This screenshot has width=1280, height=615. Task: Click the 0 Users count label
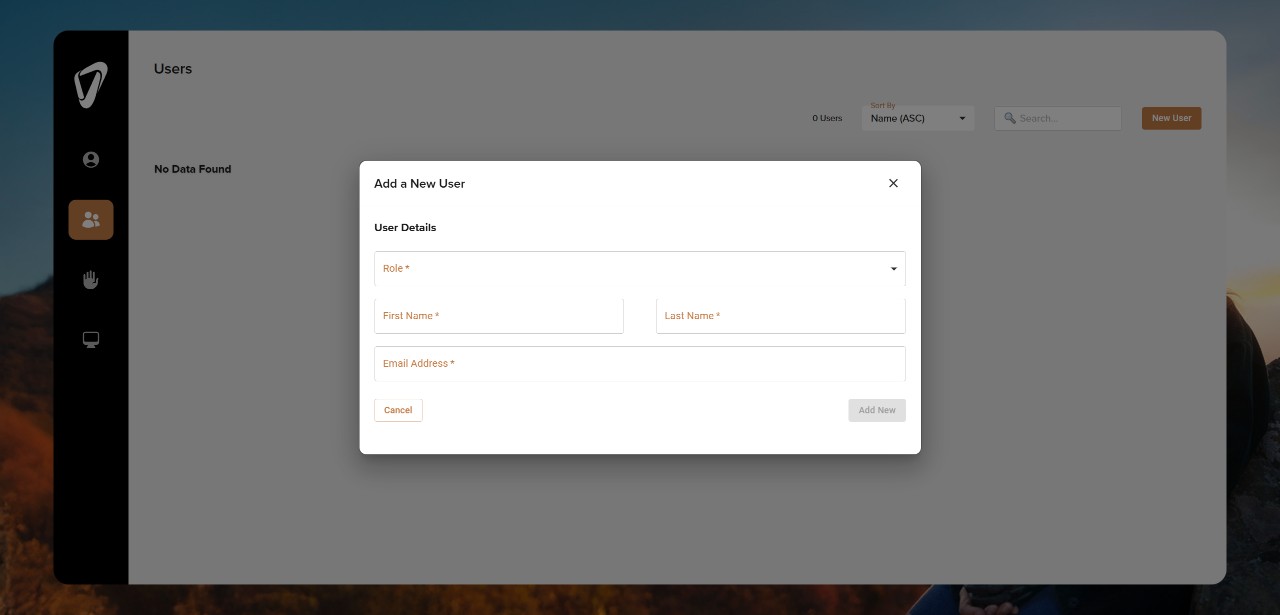827,118
